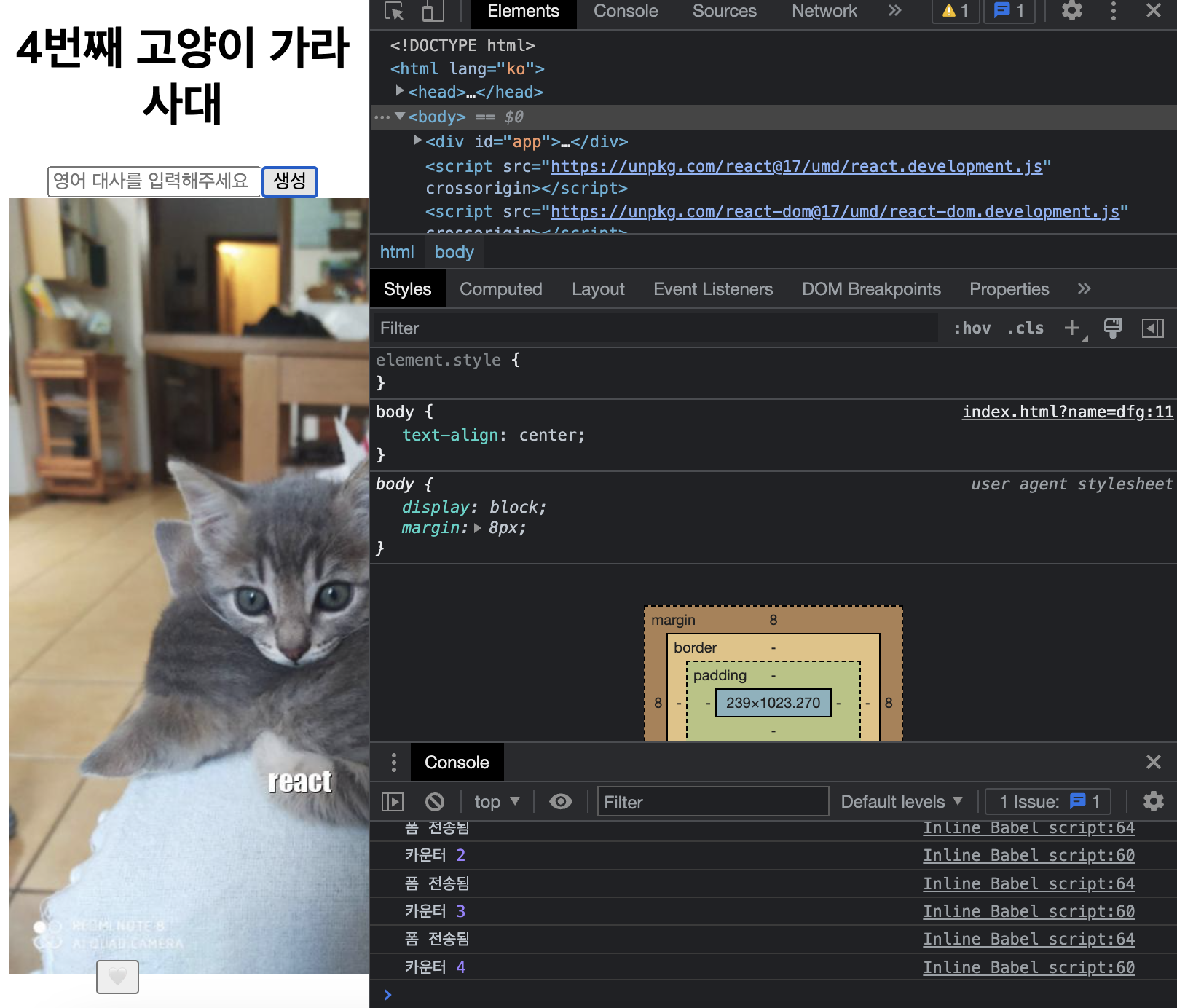Screen dimensions: 1177x1008
Task: Collapse the body element node
Action: 399,117
